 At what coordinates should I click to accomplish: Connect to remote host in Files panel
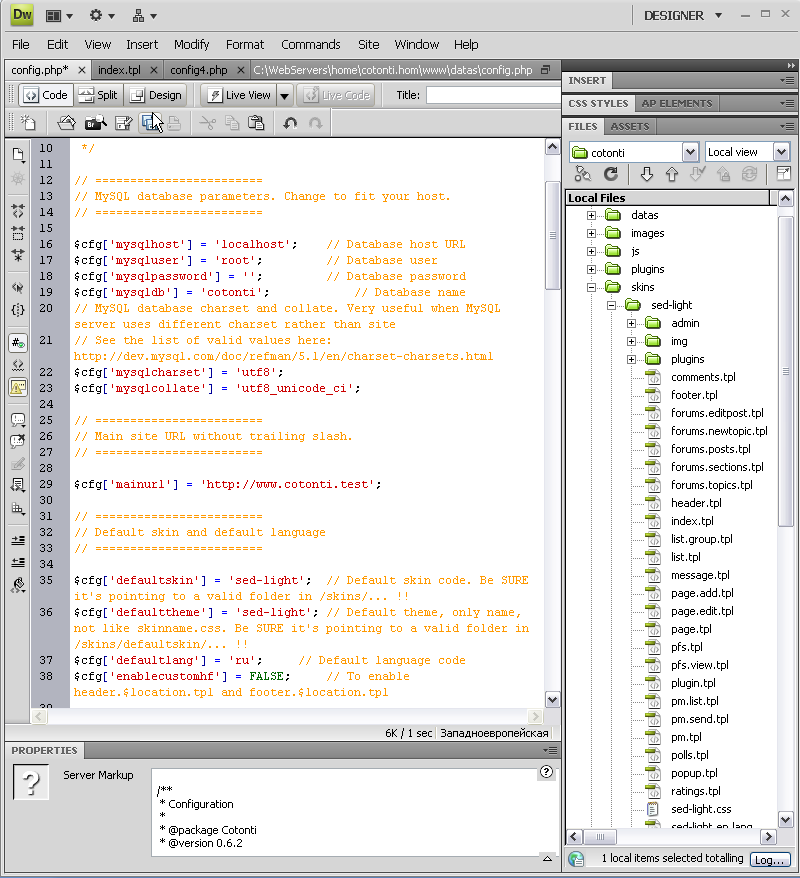point(582,174)
